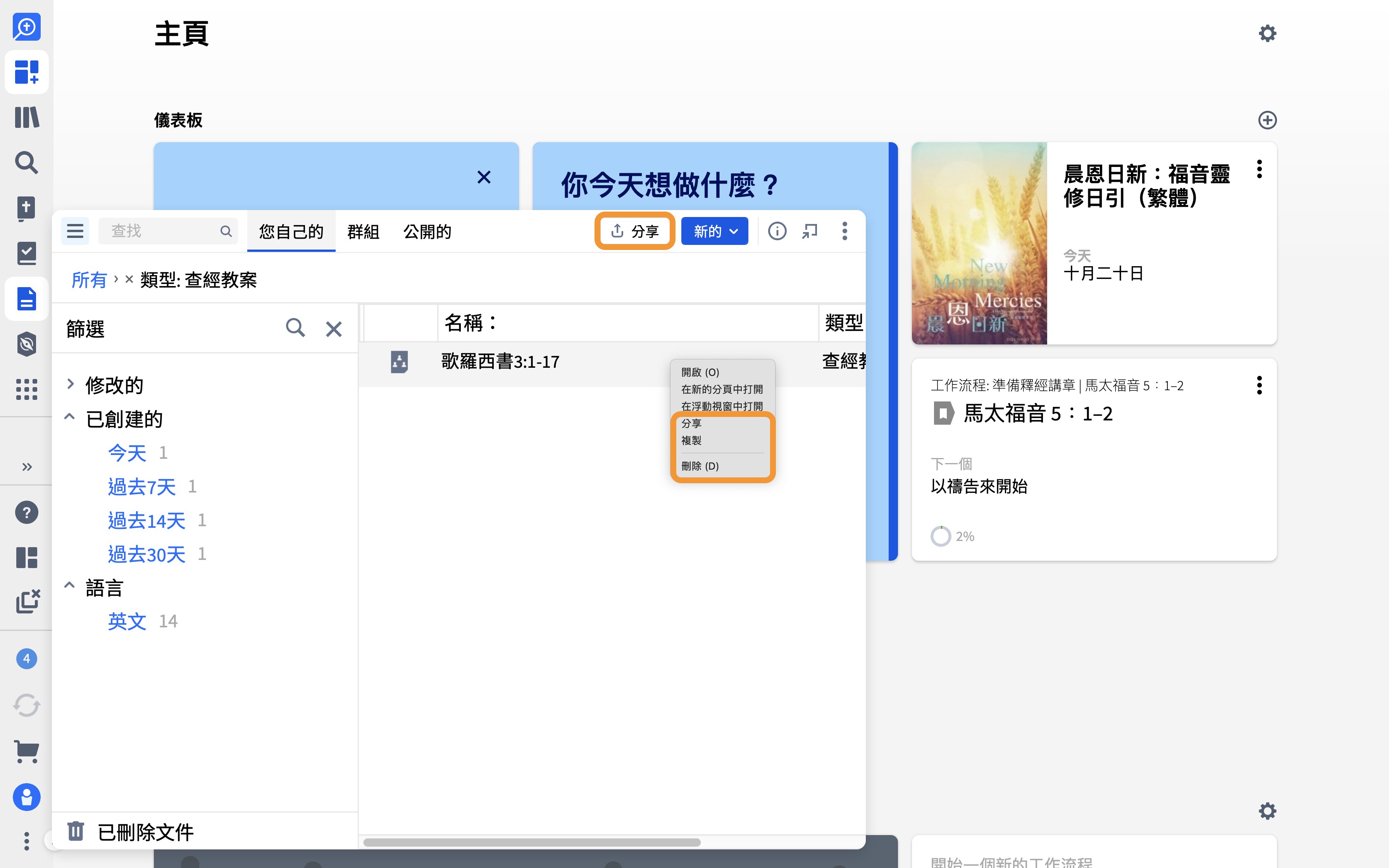The width and height of the screenshot is (1389, 868).
Task: Focus the 查找 search field
Action: 167,231
